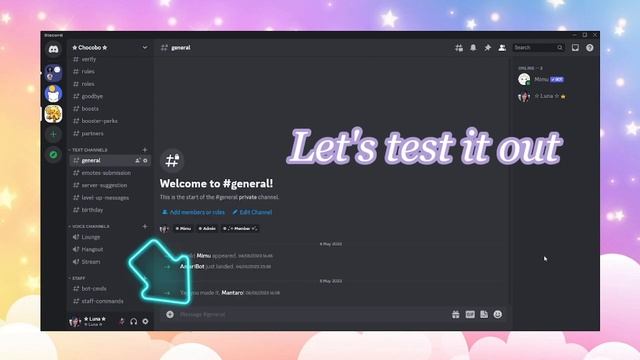Click the Member role chip

(x=240, y=229)
